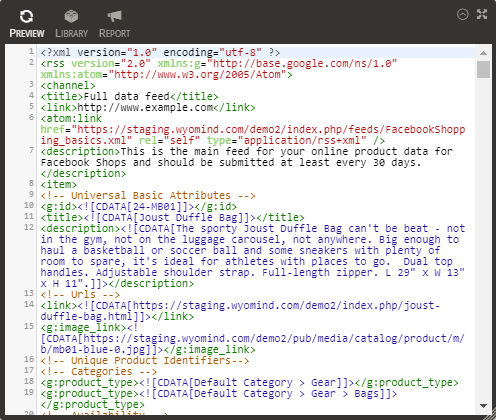Click the scrollbar up arrow

[x=483, y=53]
